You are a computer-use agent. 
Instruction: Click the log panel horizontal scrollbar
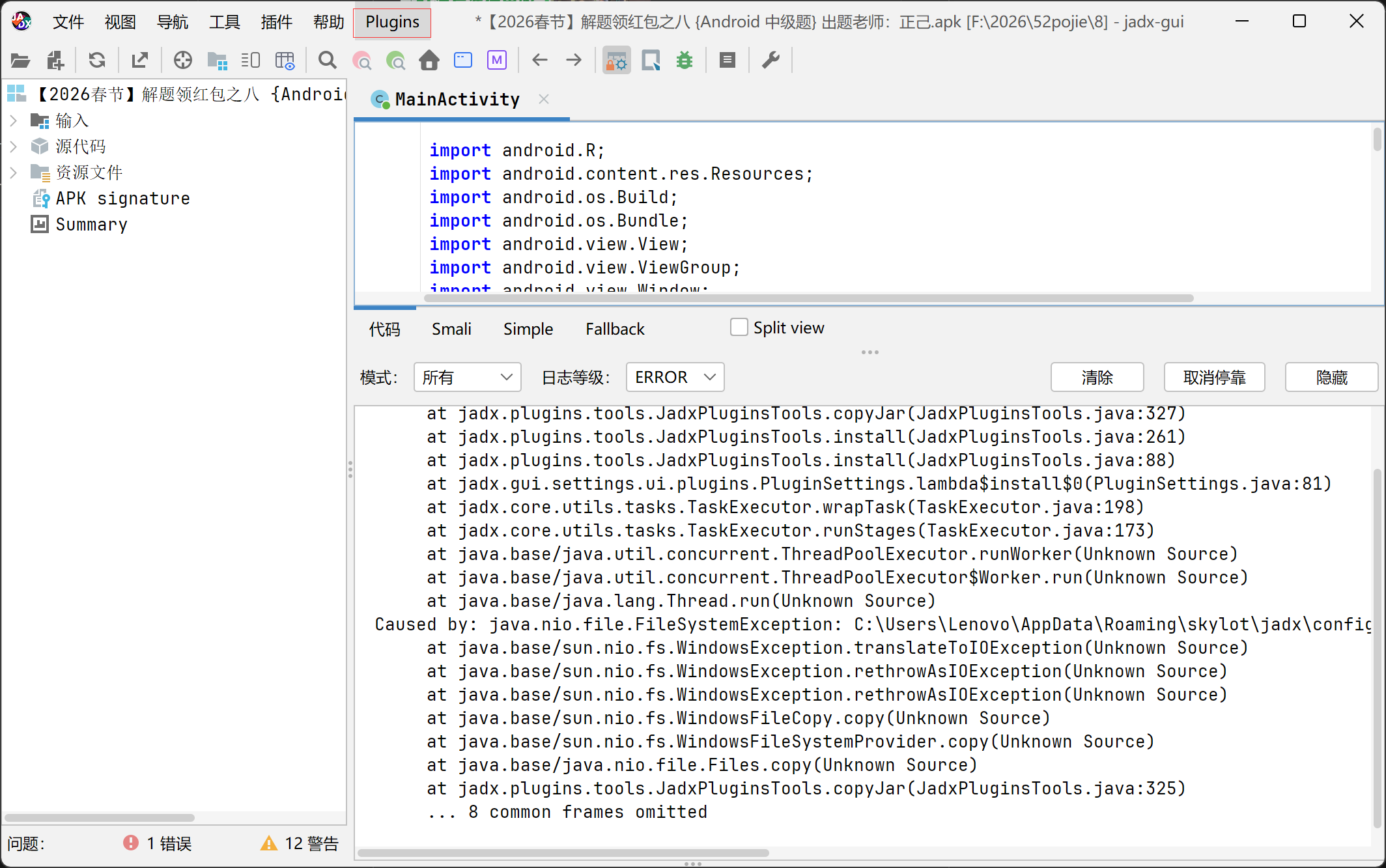[563, 852]
